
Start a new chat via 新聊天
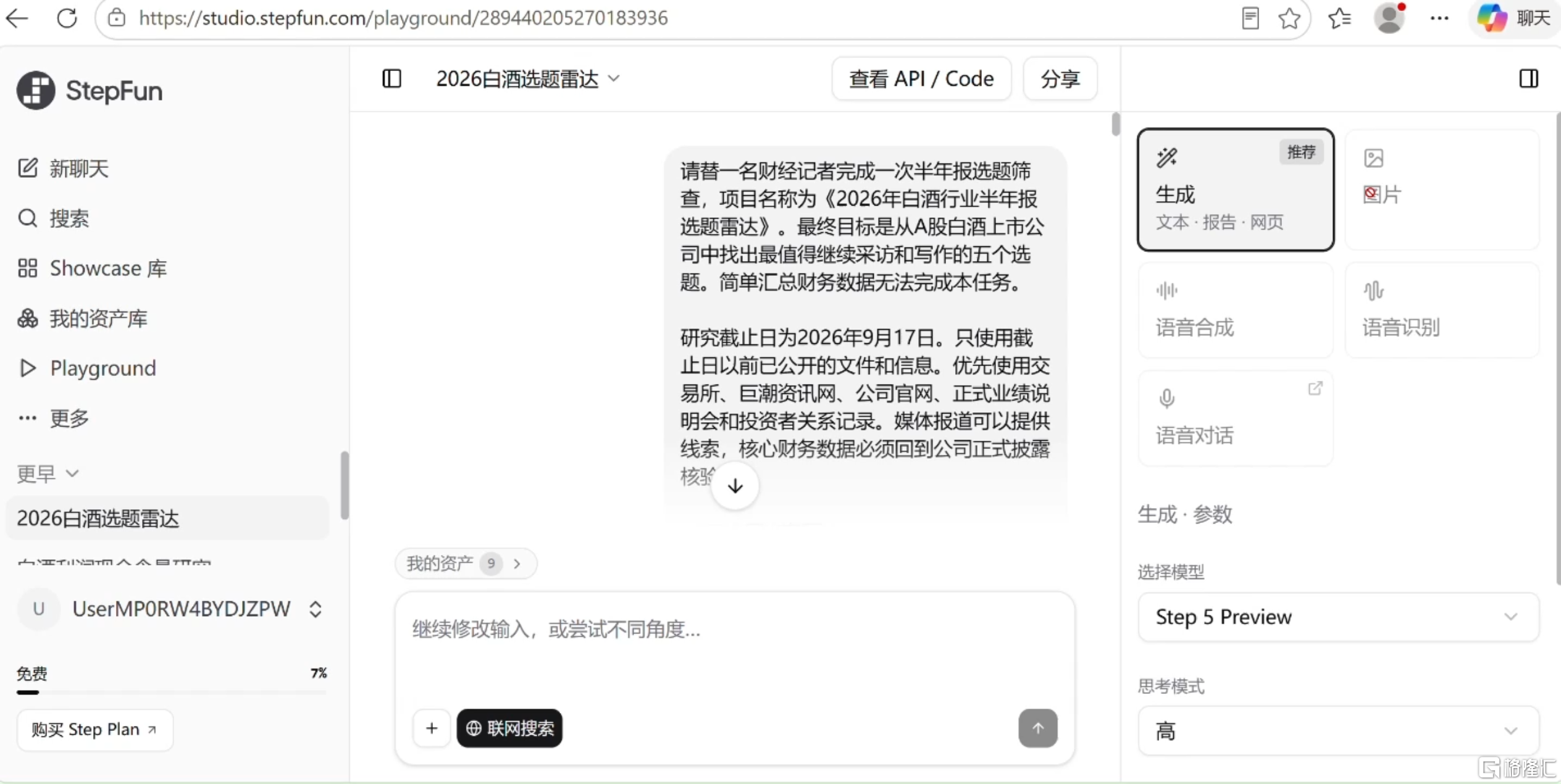coord(63,168)
